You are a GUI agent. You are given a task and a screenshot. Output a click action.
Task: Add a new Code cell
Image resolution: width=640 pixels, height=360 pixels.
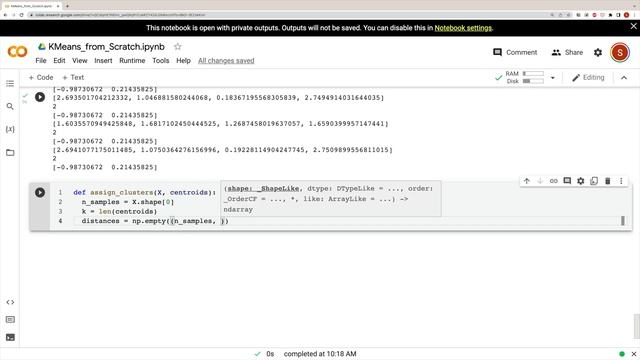pos(41,77)
